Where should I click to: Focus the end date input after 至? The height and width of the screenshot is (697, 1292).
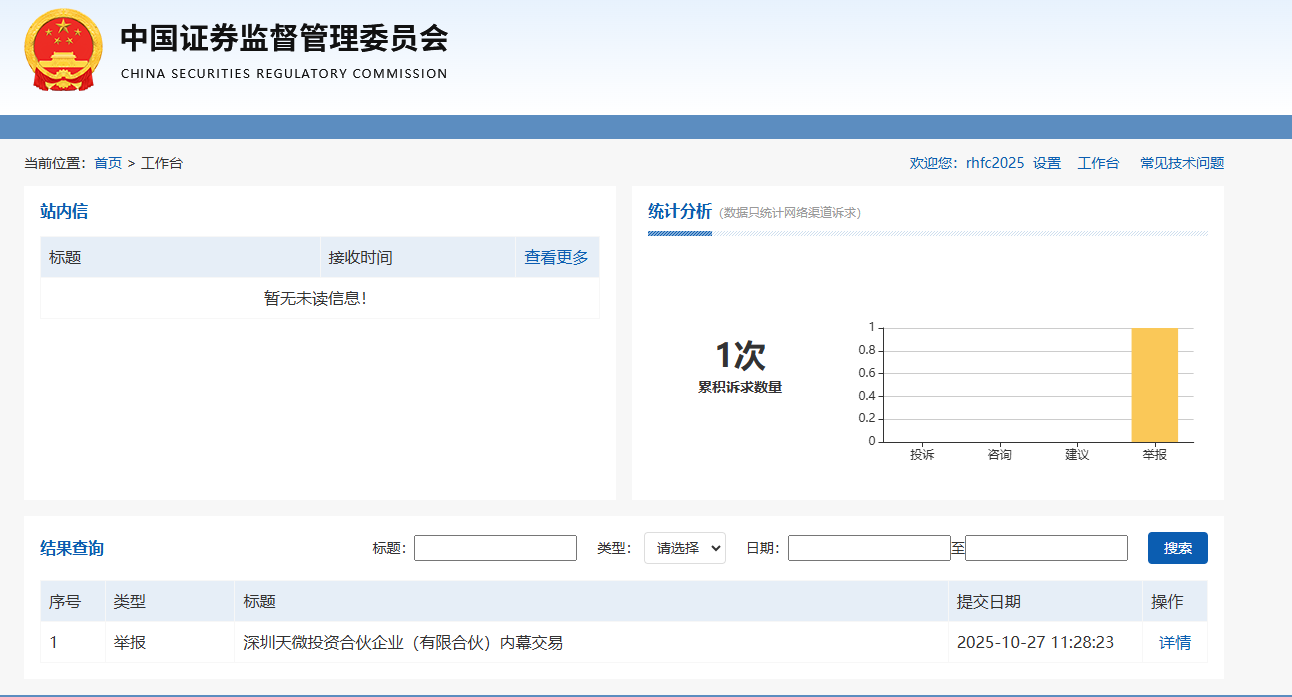coord(1046,548)
